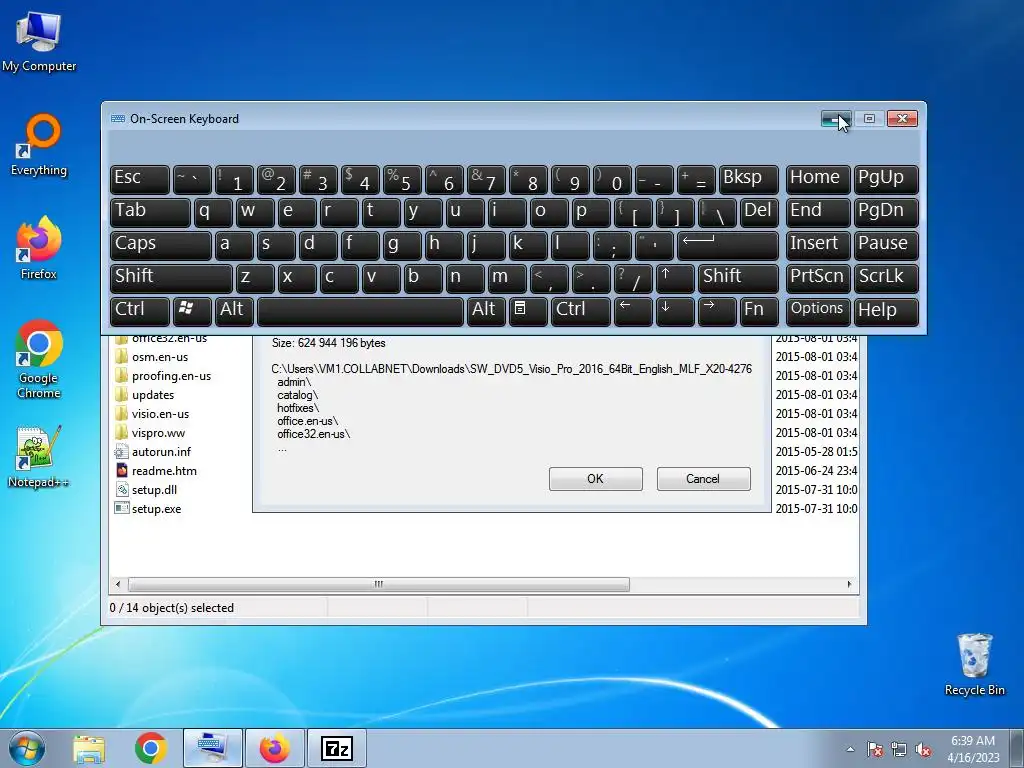
Task: Open the muted volume tray icon
Action: [x=923, y=749]
